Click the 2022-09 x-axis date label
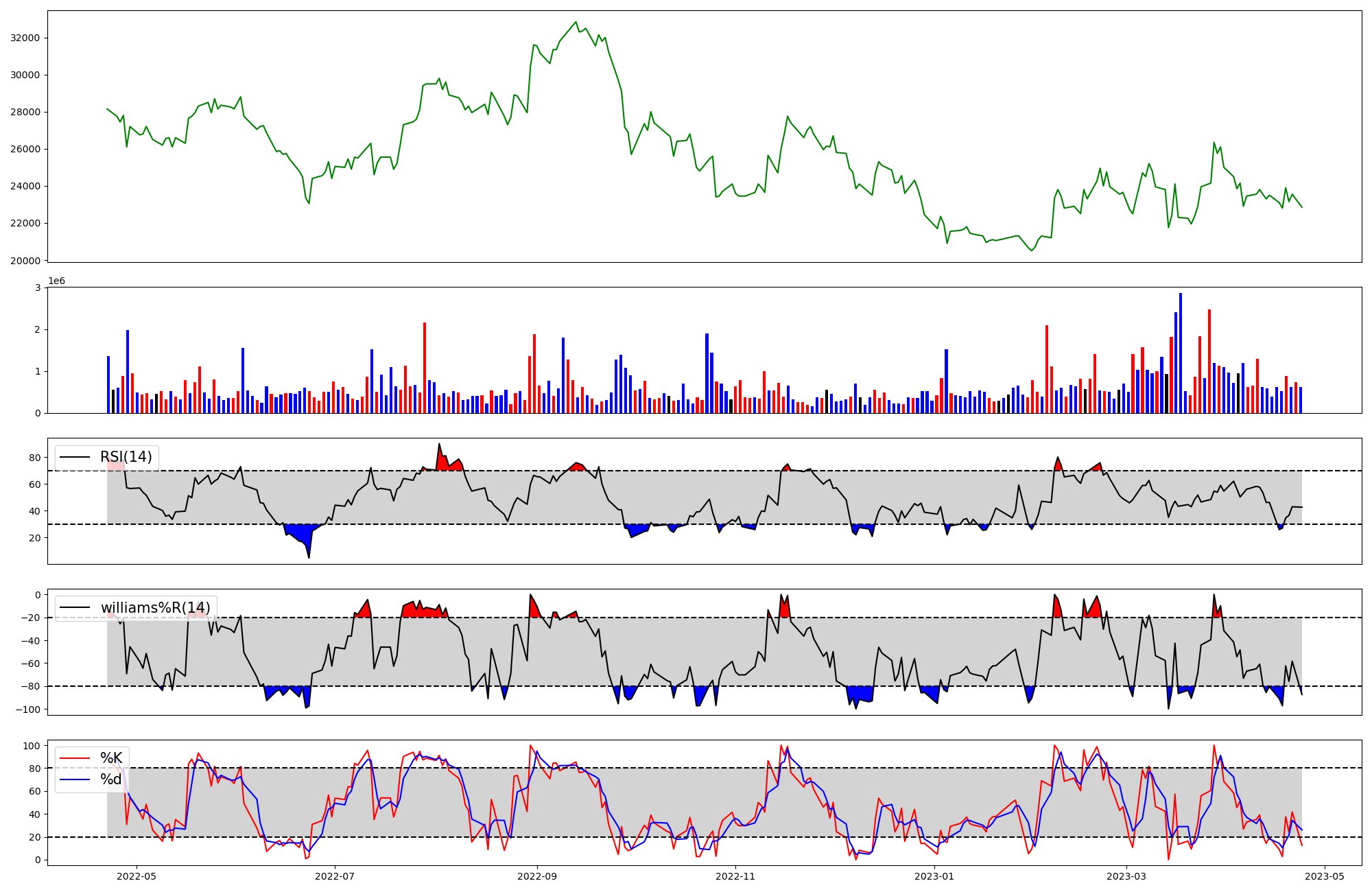Viewport: 1372px width, 892px height. (536, 876)
